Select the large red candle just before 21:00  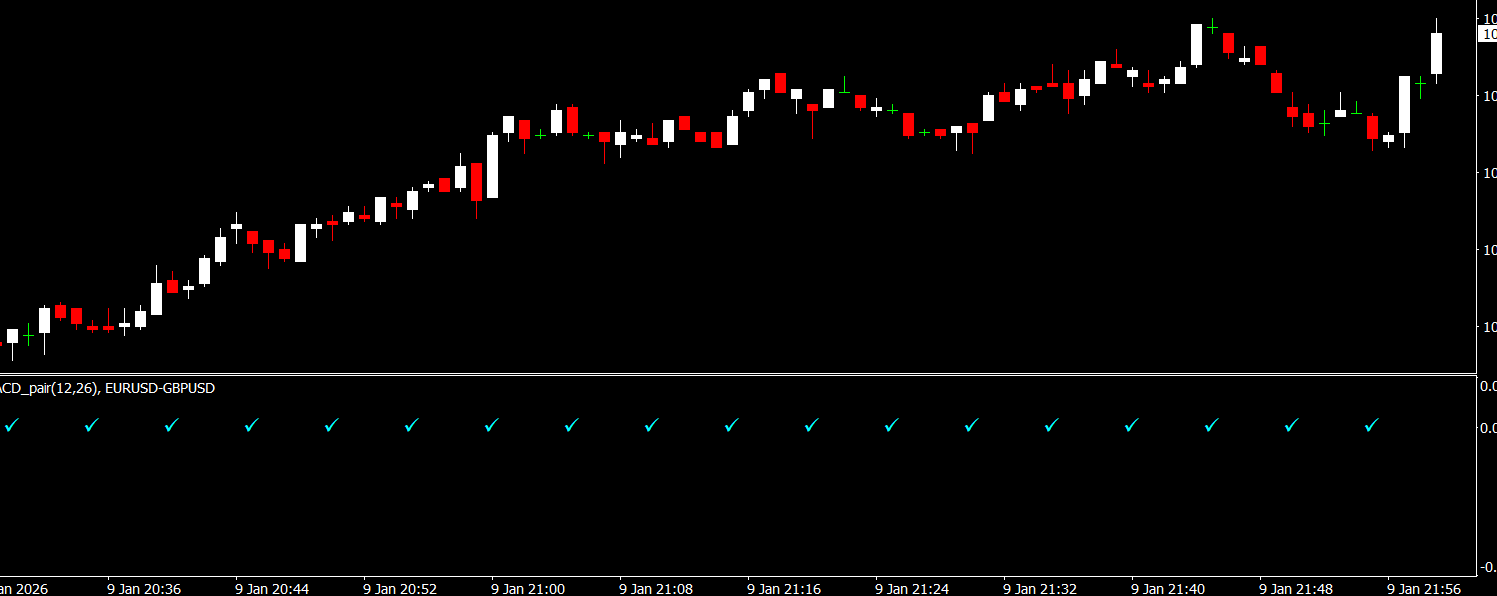click(476, 182)
